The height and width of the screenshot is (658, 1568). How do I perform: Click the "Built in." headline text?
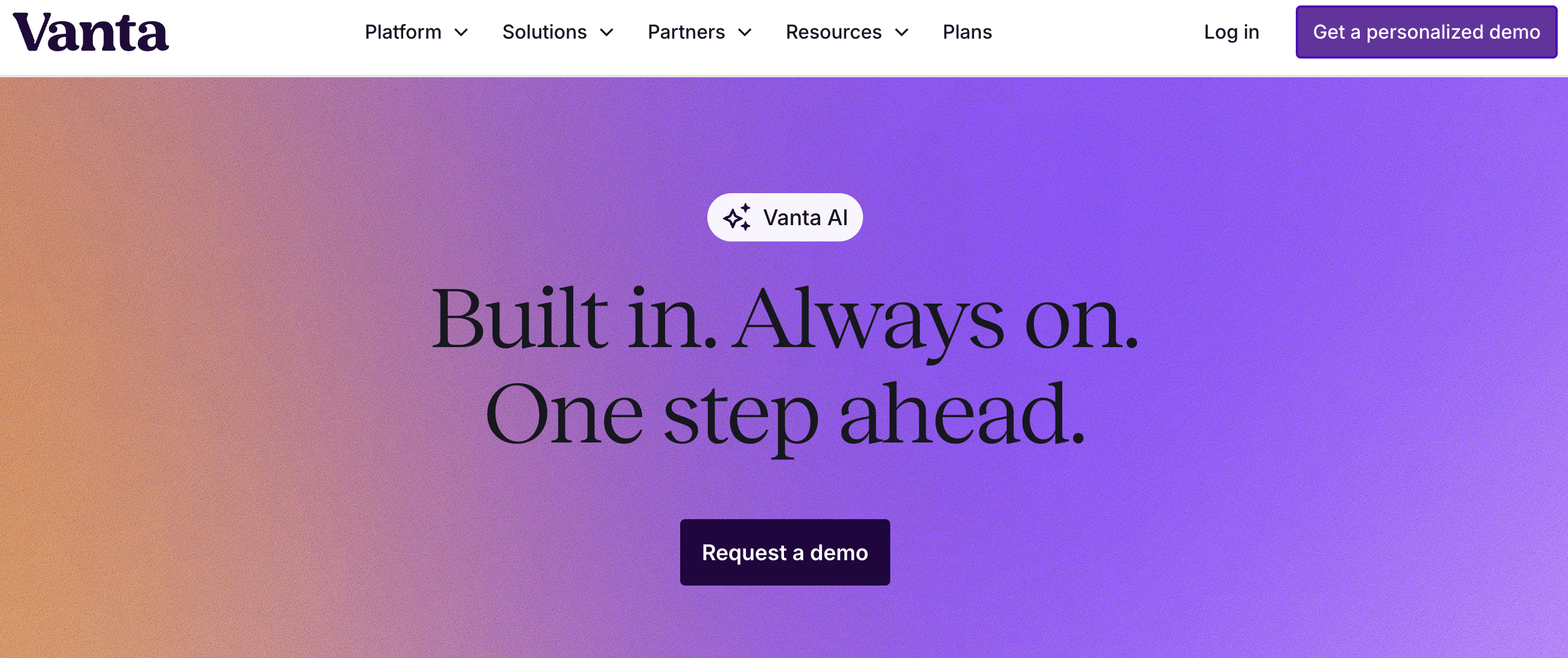click(573, 318)
